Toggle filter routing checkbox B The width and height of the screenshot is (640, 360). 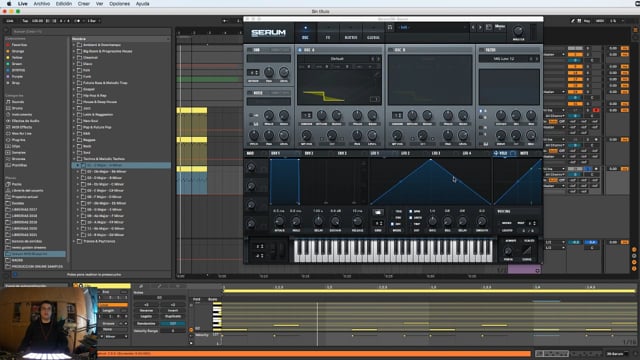(x=481, y=117)
